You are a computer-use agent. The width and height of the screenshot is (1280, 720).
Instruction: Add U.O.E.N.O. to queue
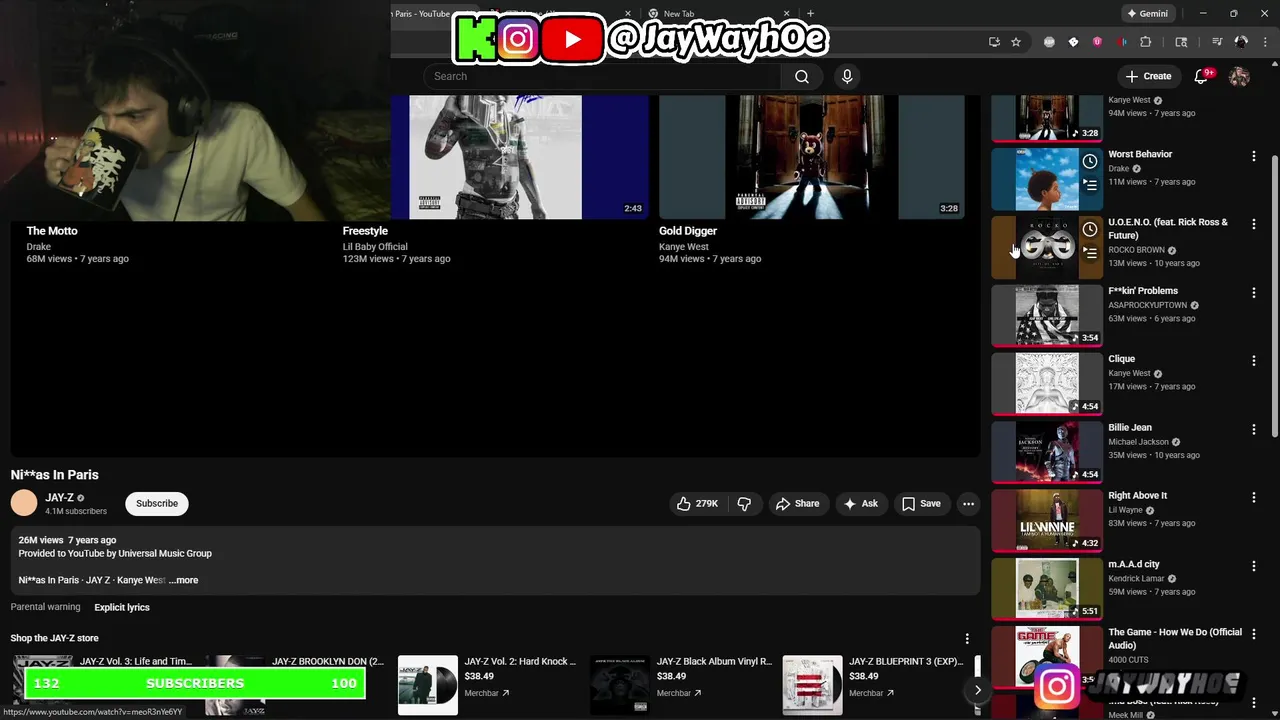[1090, 253]
